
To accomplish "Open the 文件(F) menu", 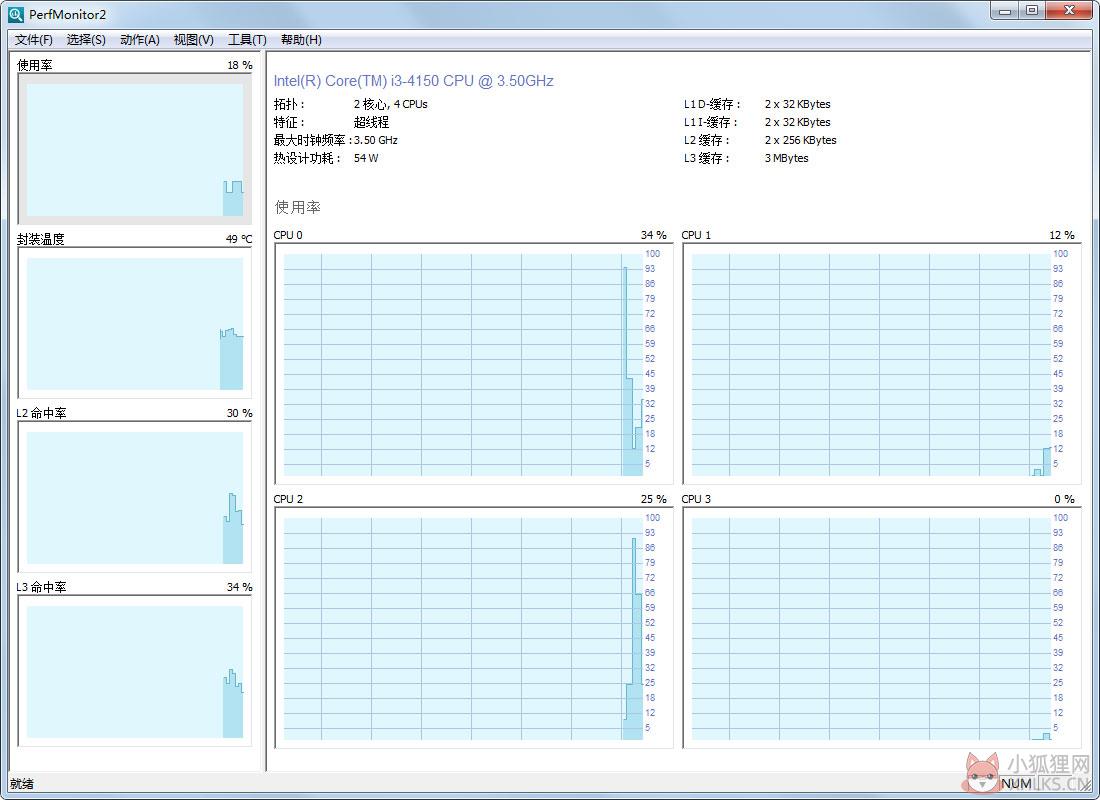I will click(x=34, y=39).
